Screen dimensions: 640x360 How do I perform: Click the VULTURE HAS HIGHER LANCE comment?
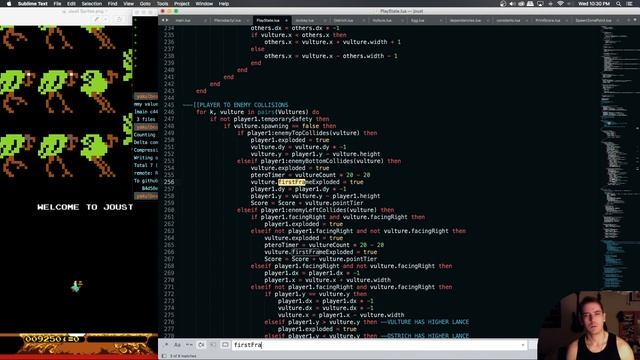(424, 322)
